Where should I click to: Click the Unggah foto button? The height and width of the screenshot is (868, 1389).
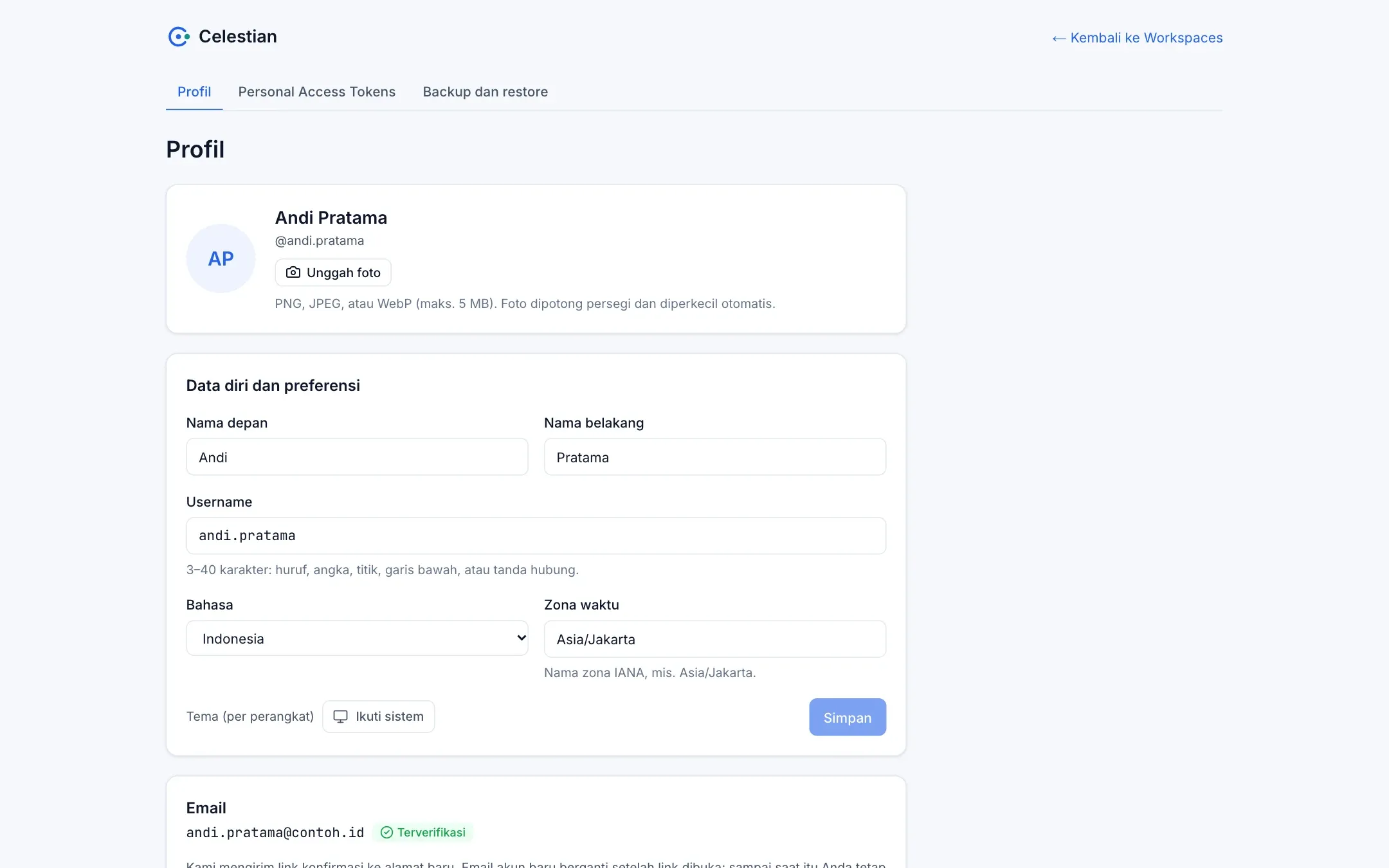click(333, 273)
